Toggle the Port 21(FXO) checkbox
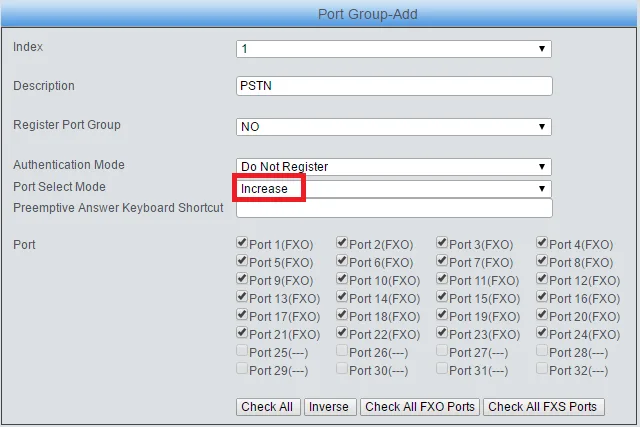640x427 pixels. 242,334
